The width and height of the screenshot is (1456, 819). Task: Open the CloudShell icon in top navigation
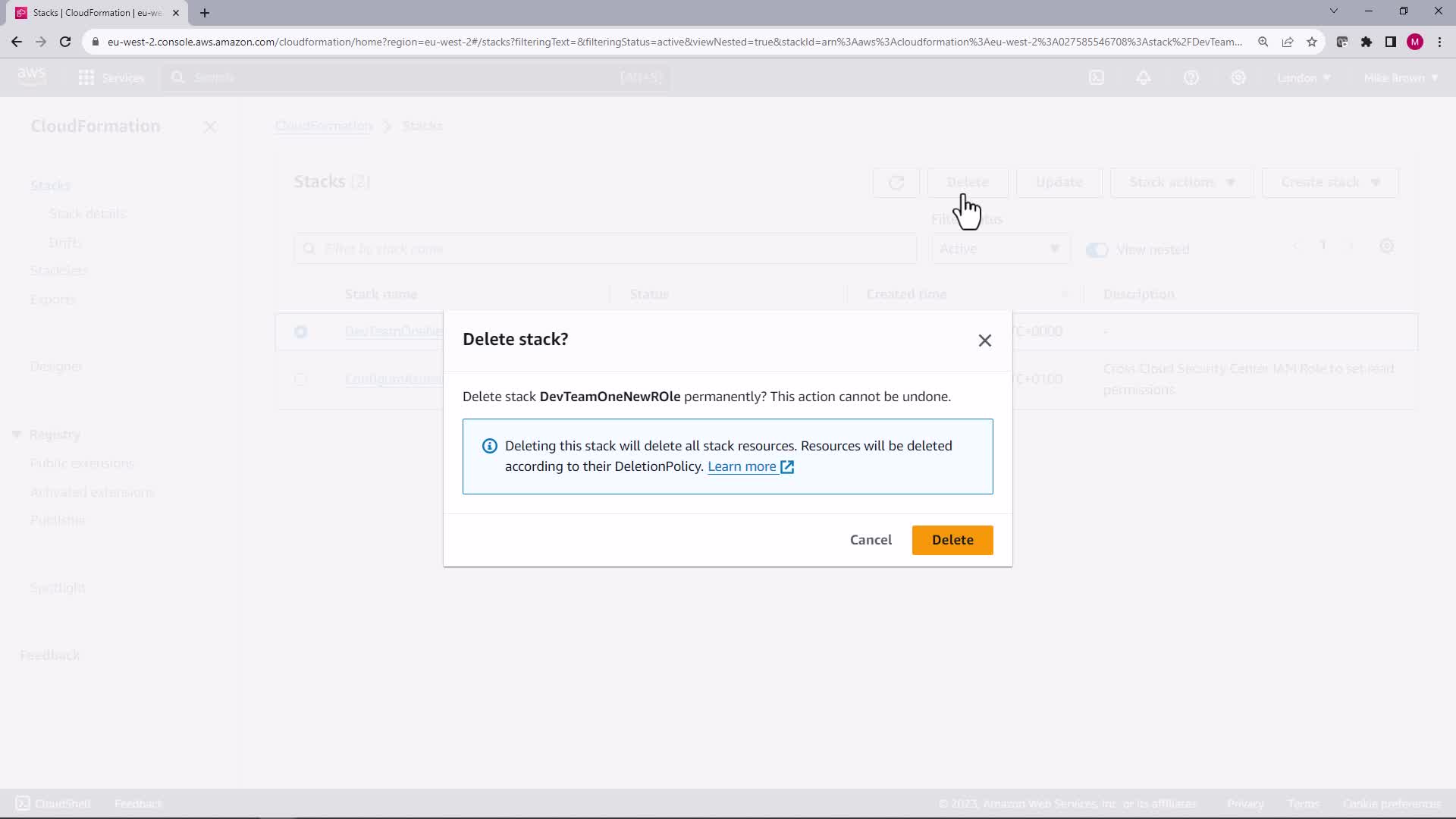coord(1097,77)
